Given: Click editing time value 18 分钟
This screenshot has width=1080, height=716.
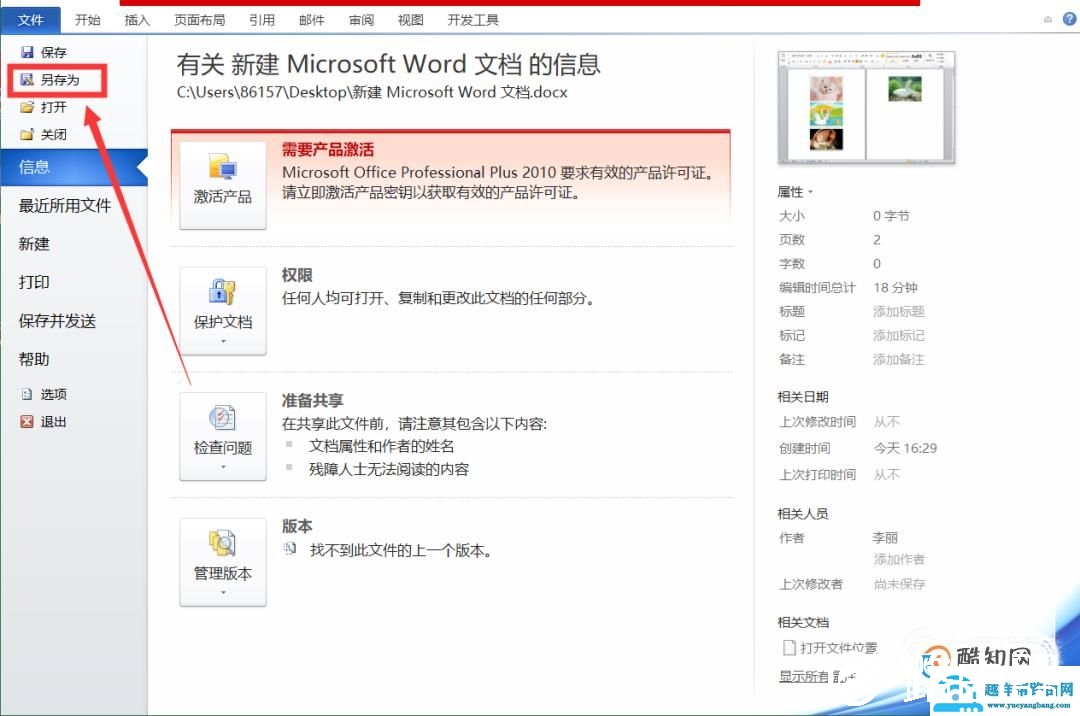Looking at the screenshot, I should click(x=895, y=288).
